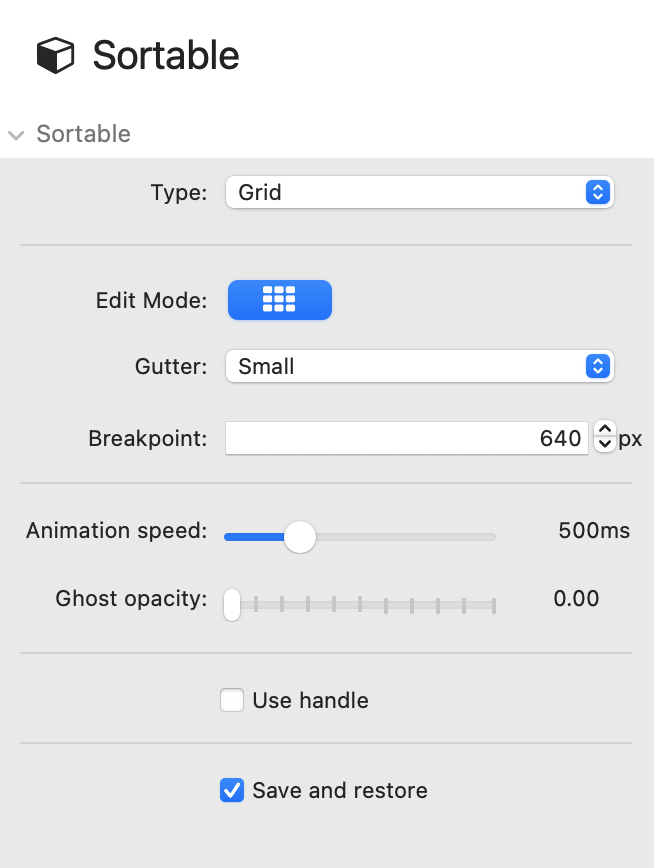Click the Animation speed slider track end

[492, 537]
